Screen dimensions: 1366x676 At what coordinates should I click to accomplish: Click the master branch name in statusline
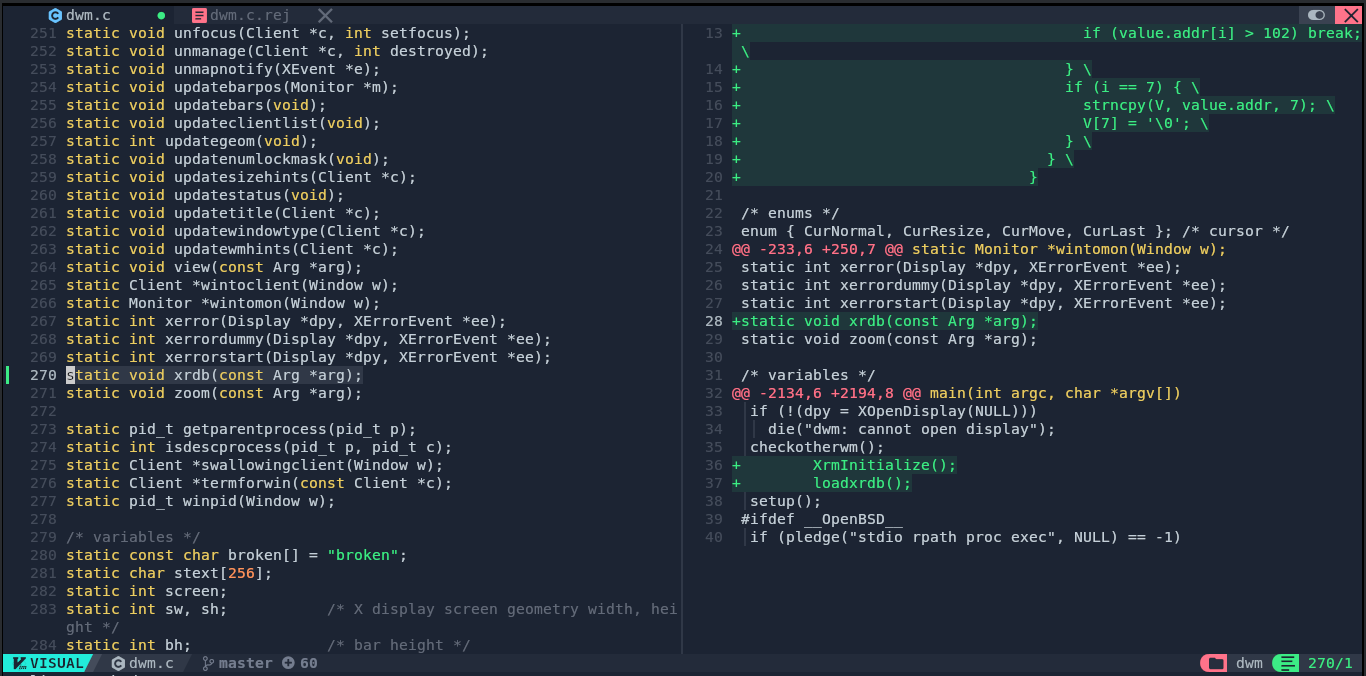point(246,663)
